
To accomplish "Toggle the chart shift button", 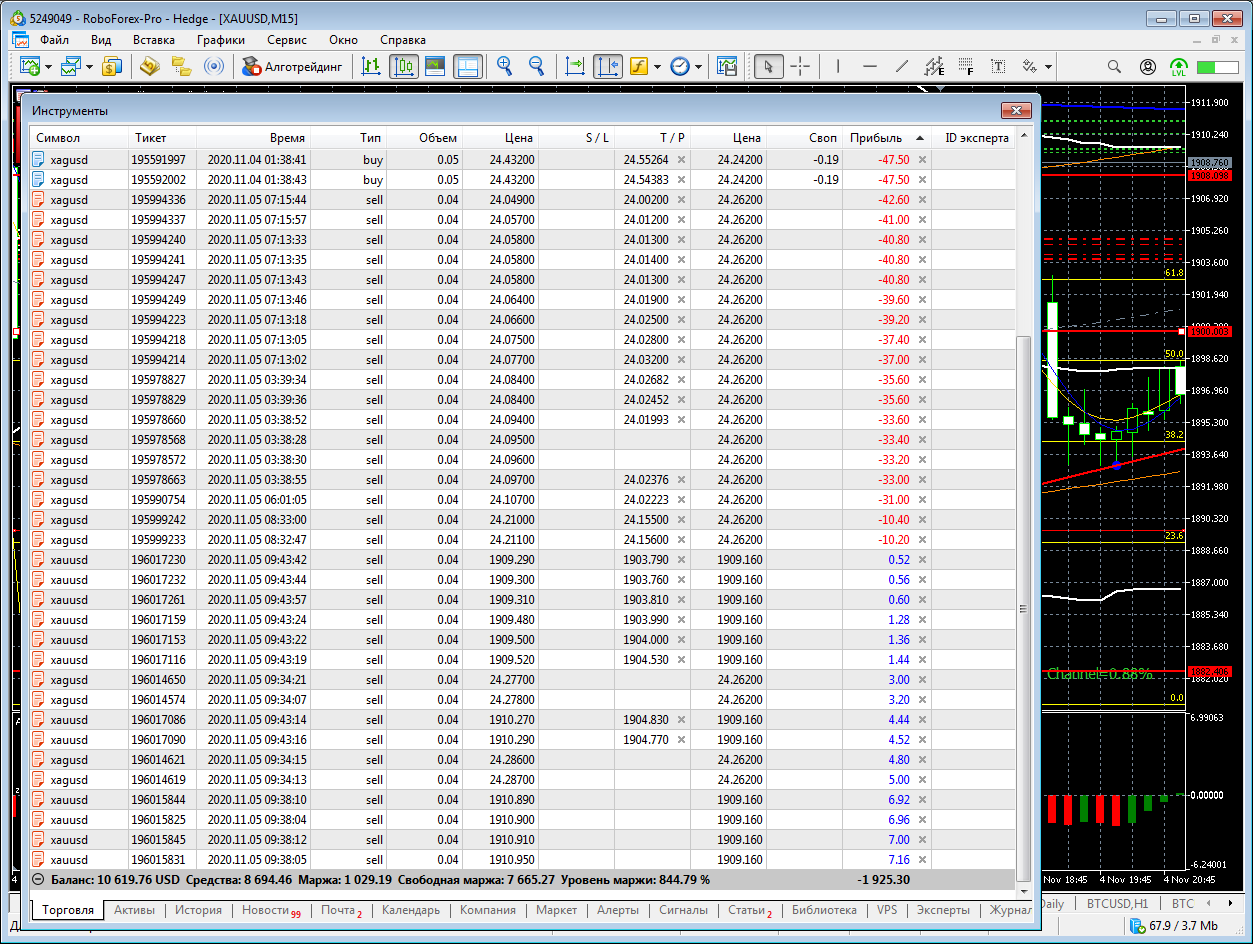I will pos(607,66).
